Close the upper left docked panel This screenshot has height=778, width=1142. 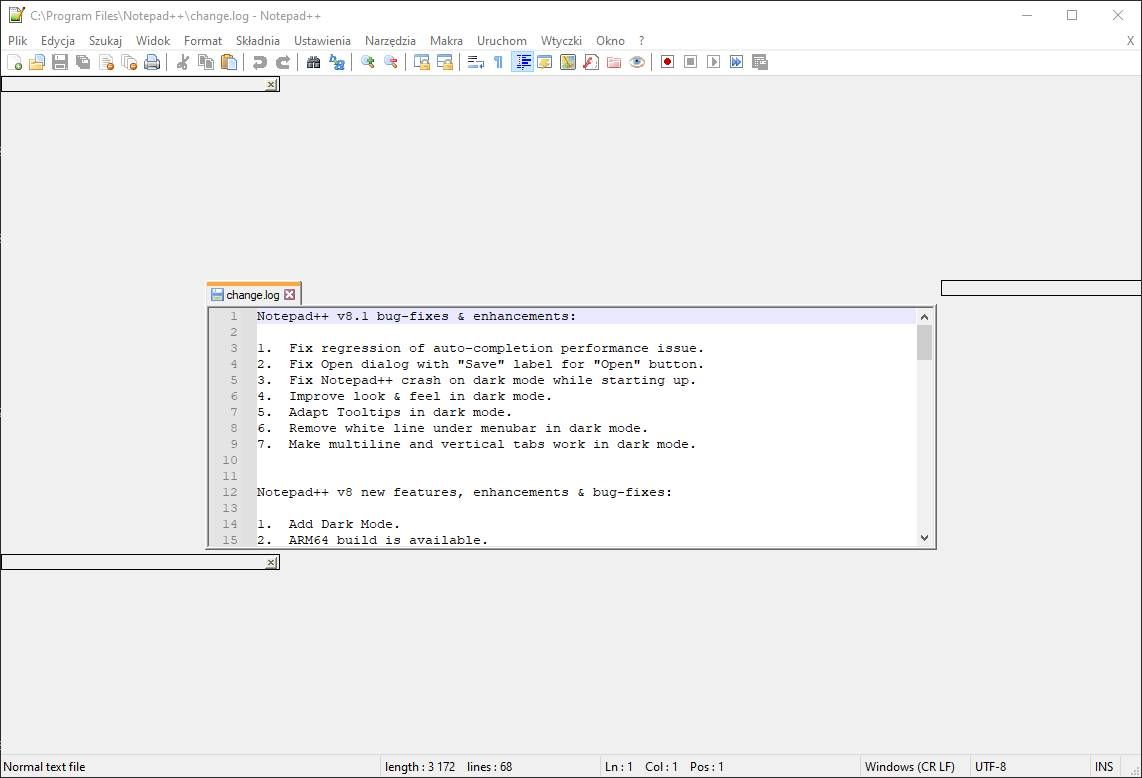(271, 85)
